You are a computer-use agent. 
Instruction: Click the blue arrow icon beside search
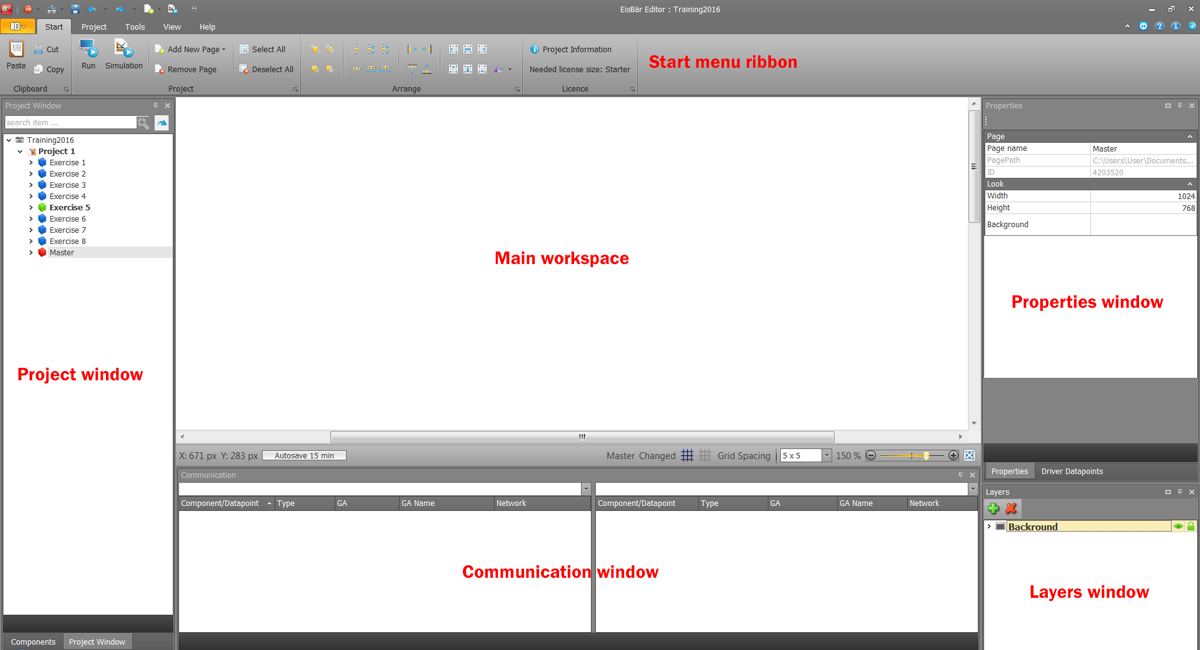click(x=161, y=123)
